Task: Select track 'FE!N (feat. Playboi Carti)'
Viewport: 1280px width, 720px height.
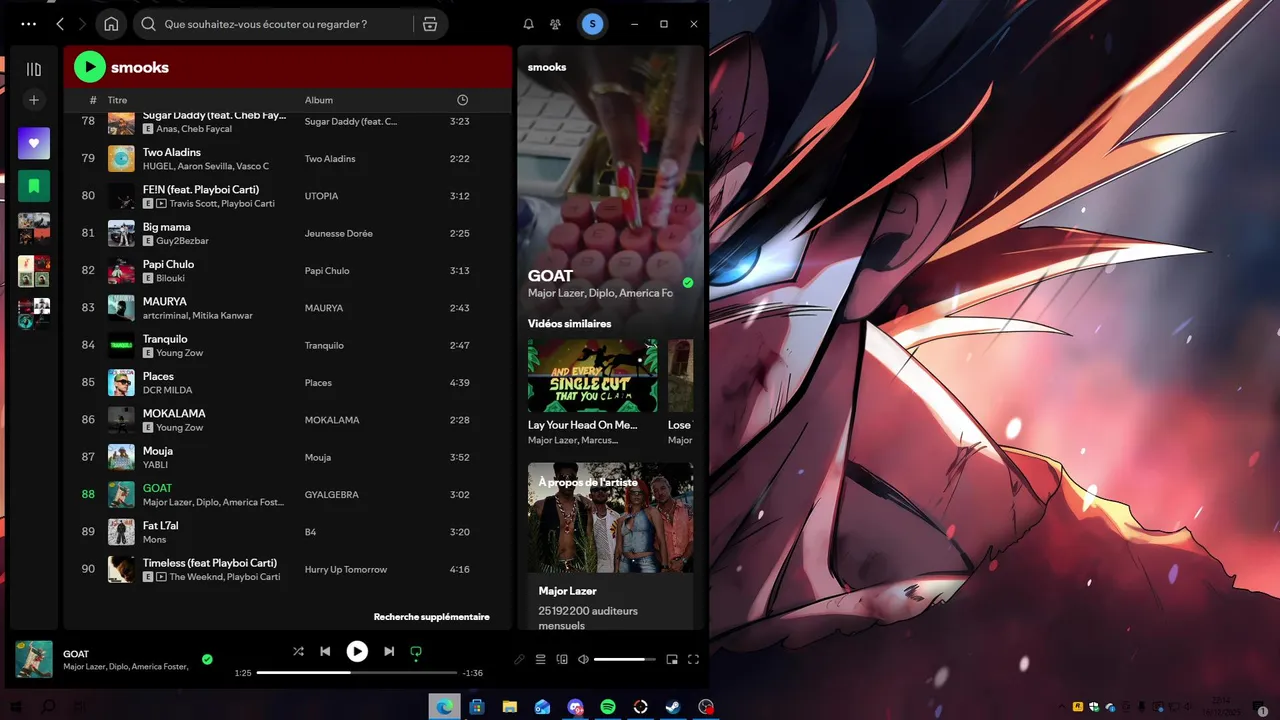Action: [x=201, y=189]
